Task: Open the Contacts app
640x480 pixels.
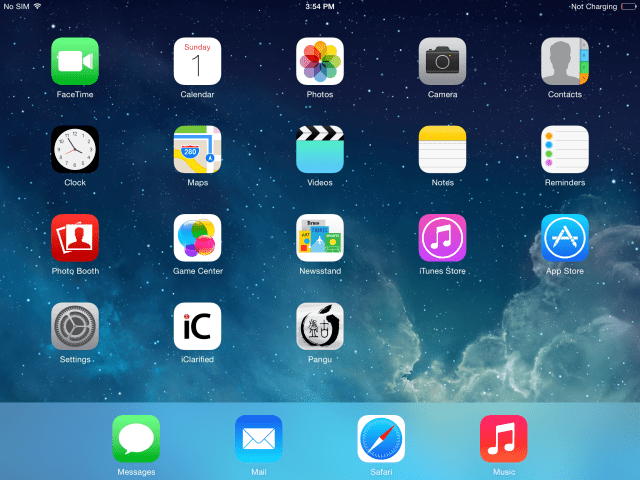Action: tap(565, 61)
